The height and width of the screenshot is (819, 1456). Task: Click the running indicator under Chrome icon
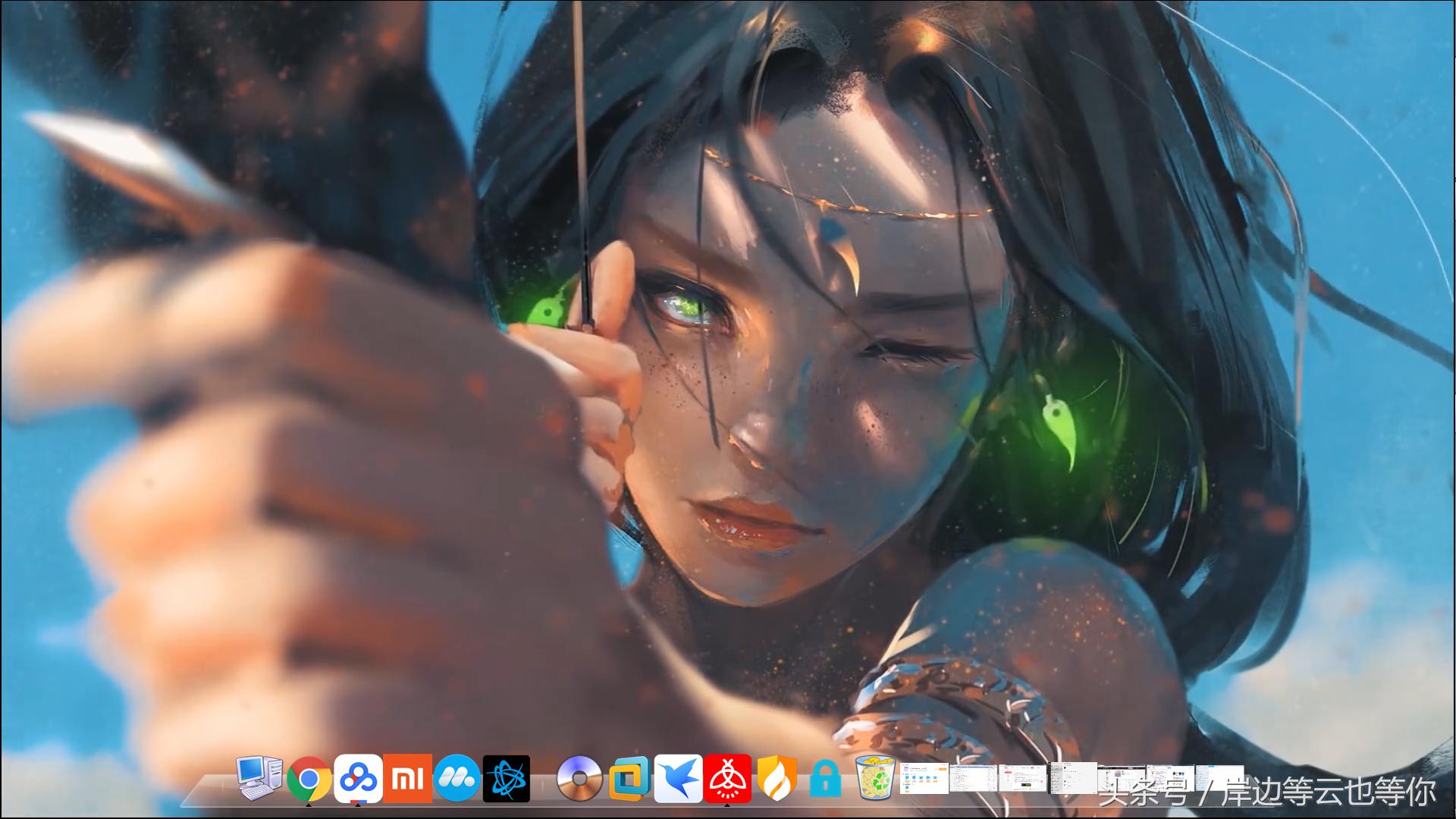(309, 805)
